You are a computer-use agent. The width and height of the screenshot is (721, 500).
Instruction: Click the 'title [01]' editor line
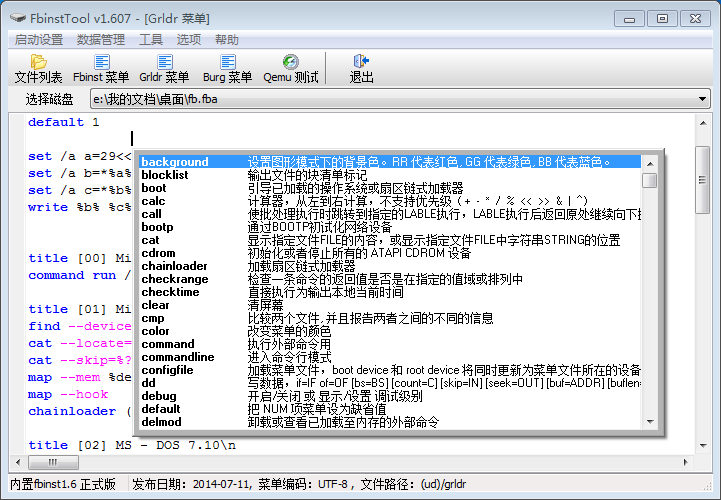click(x=80, y=309)
